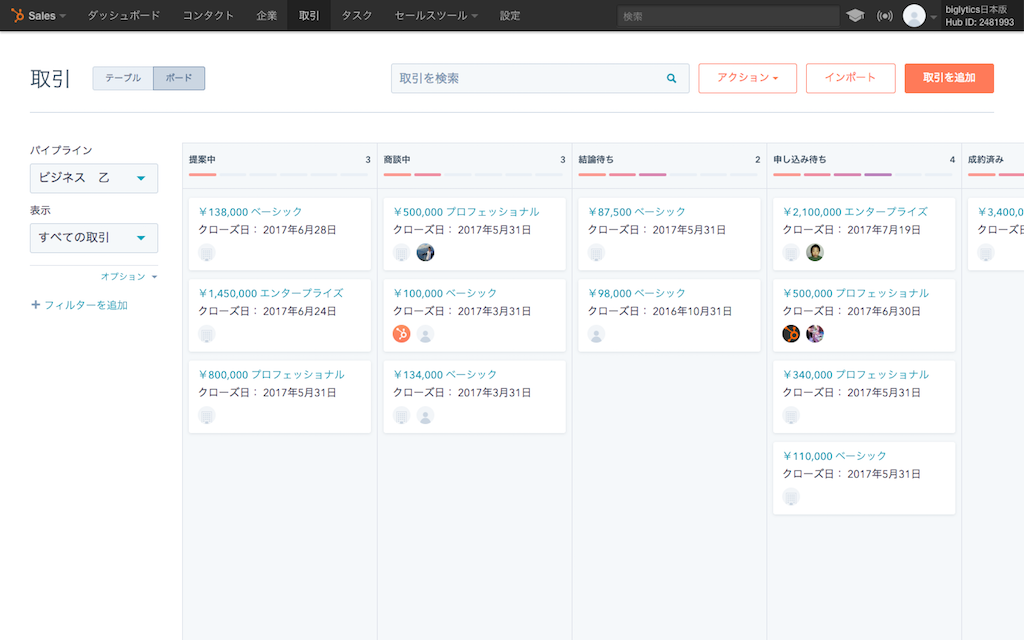Open the セールスツール navigation menu
Image resolution: width=1024 pixels, height=640 pixels.
coord(436,15)
